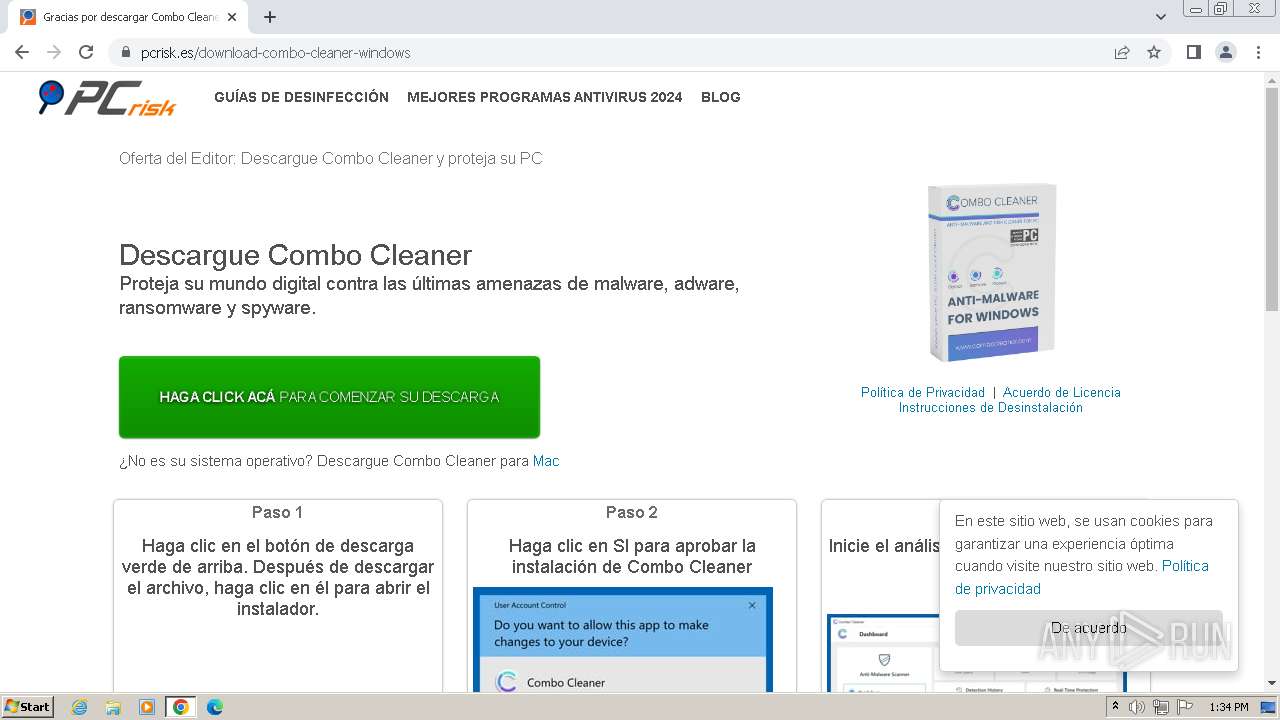Show hidden system tray icons
1280x720 pixels.
pos(1115,707)
